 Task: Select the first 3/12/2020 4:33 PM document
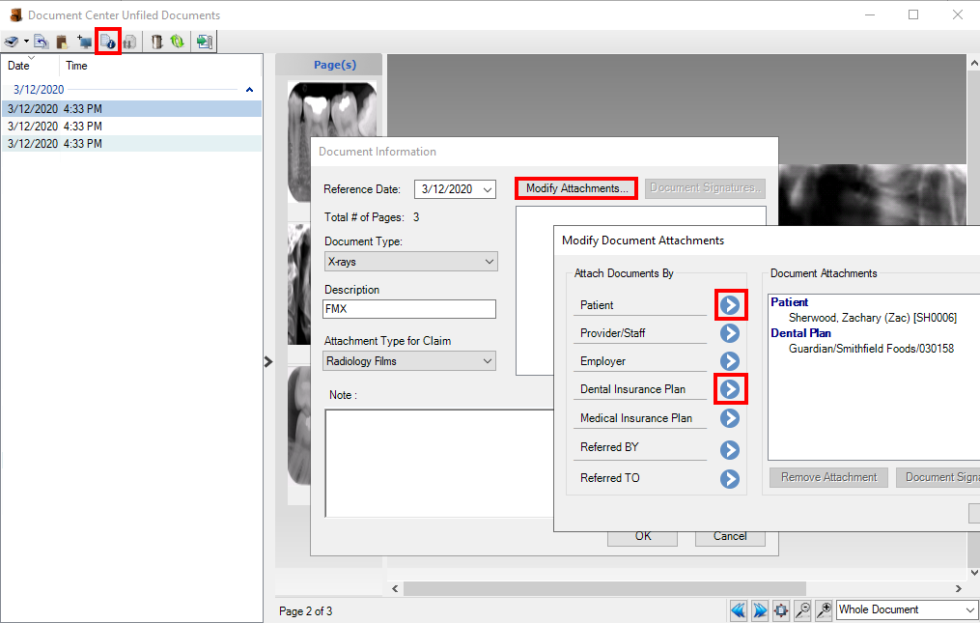[132, 109]
